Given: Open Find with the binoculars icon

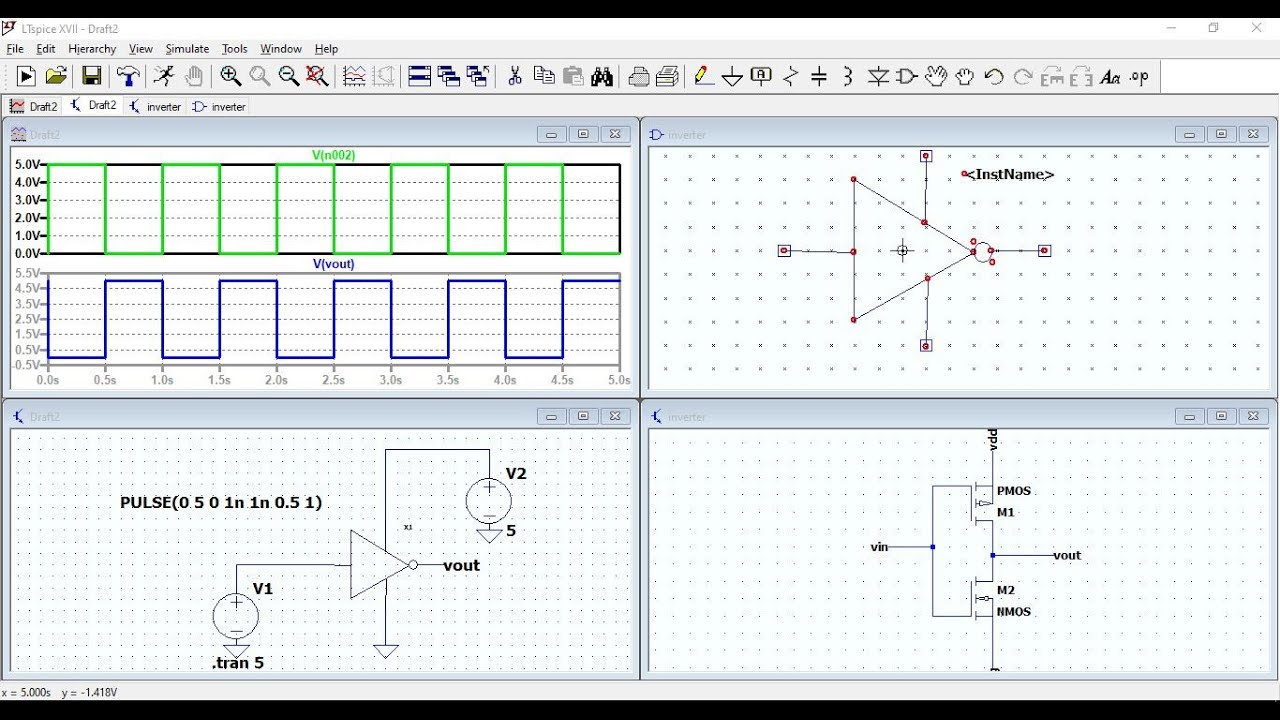Looking at the screenshot, I should [602, 77].
